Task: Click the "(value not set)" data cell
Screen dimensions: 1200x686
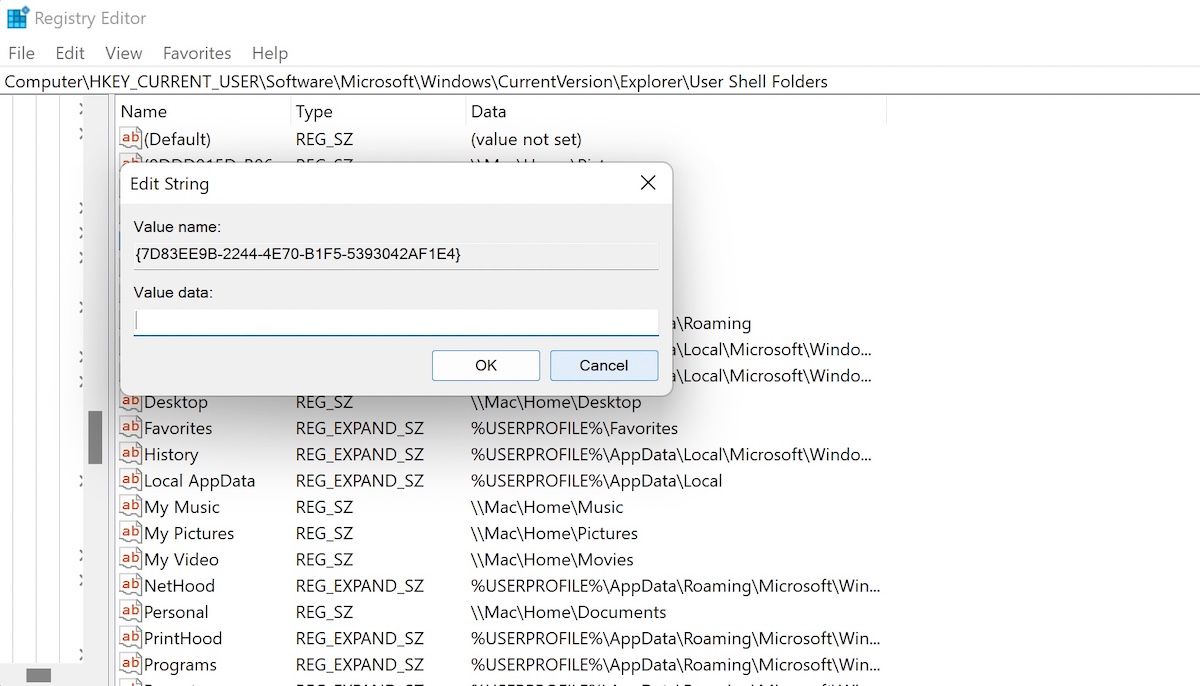Action: tap(526, 139)
